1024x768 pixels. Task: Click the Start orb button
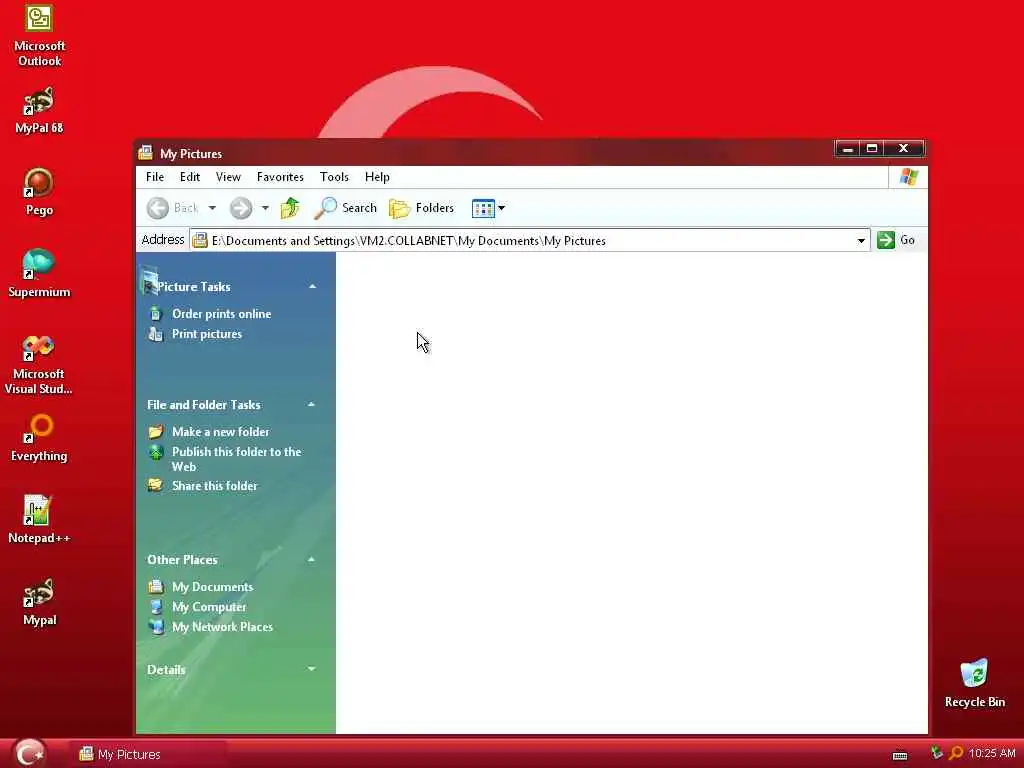pos(29,753)
